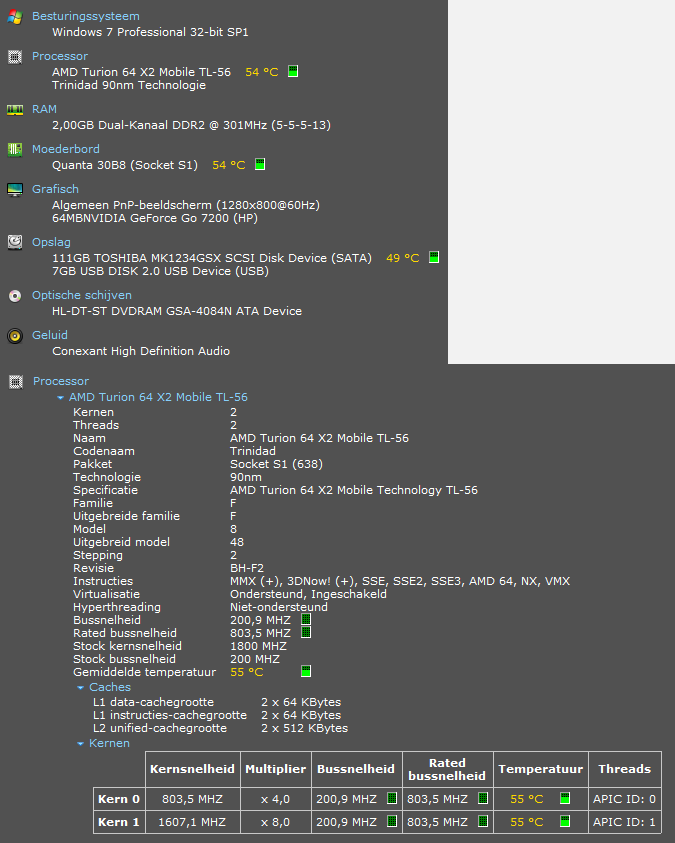This screenshot has width=675, height=843.
Task: Click the x 8,0 multiplier cell
Action: tap(276, 822)
